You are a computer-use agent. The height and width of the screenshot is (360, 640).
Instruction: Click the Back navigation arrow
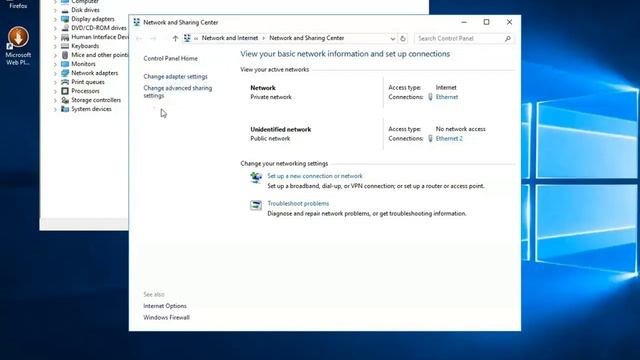click(x=139, y=38)
